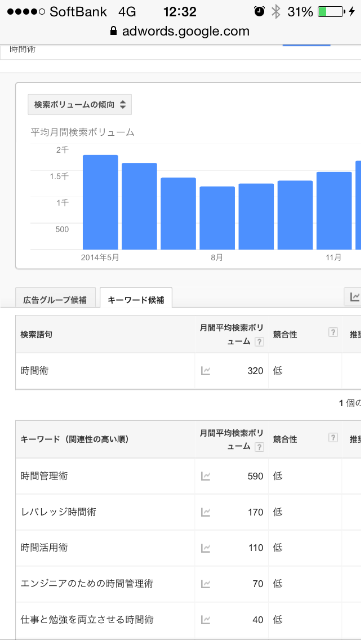Select the 仕事と勉強を両立させる時間術 keyword
361x640 pixels.
click(87, 620)
